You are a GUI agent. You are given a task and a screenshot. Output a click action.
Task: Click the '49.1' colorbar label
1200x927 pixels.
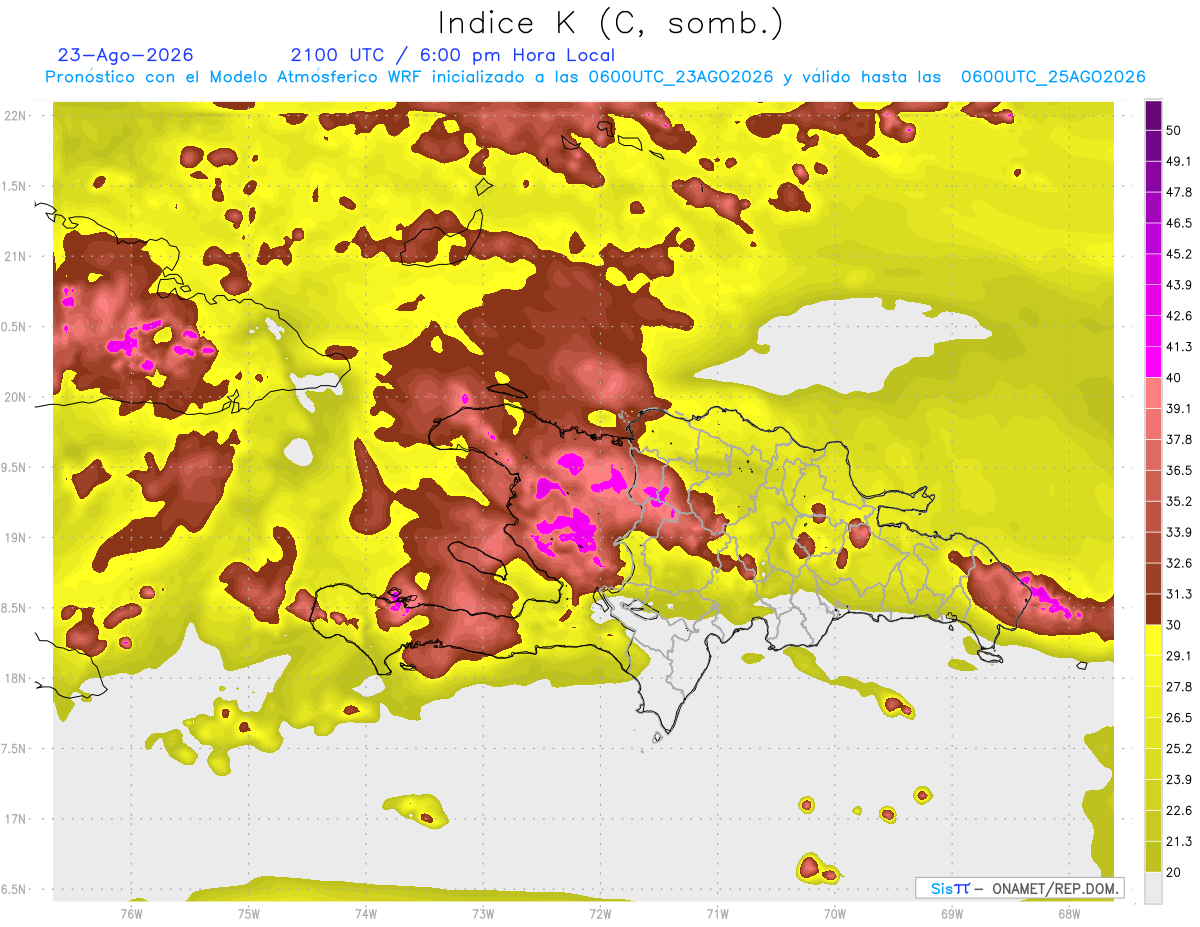point(1179,161)
